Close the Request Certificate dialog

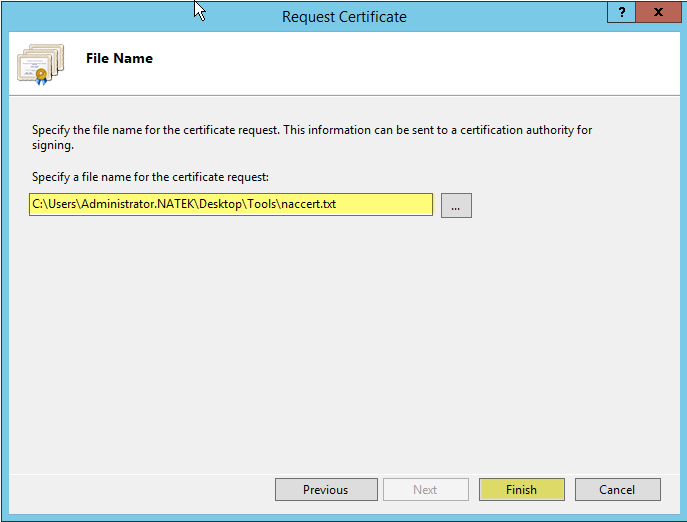658,12
